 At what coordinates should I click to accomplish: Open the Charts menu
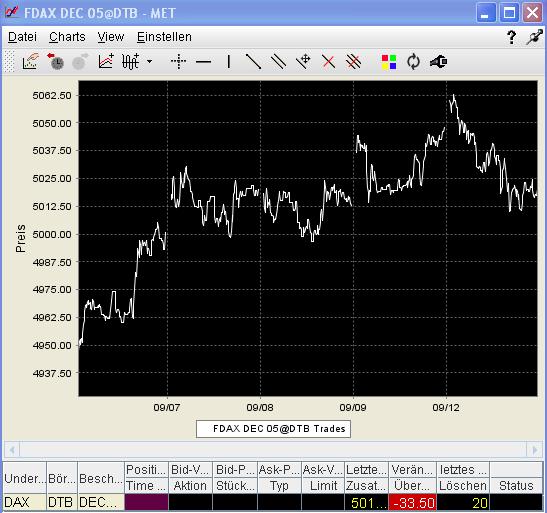click(67, 37)
